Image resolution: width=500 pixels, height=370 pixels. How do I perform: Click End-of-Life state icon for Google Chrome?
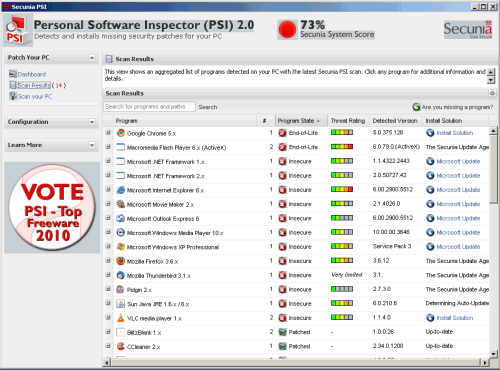point(282,133)
